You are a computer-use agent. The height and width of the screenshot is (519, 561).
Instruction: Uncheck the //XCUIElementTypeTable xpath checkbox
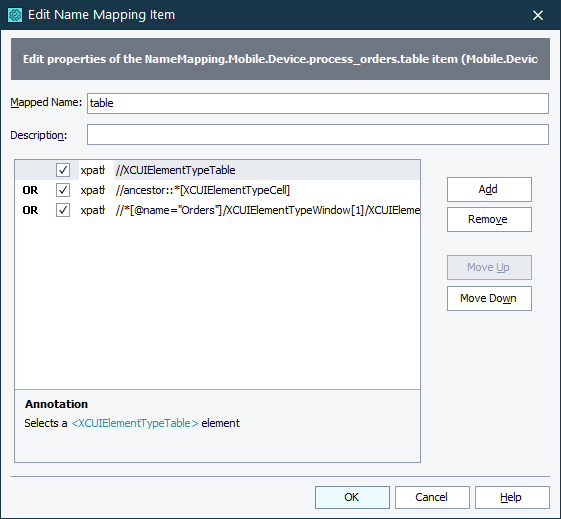[63, 170]
